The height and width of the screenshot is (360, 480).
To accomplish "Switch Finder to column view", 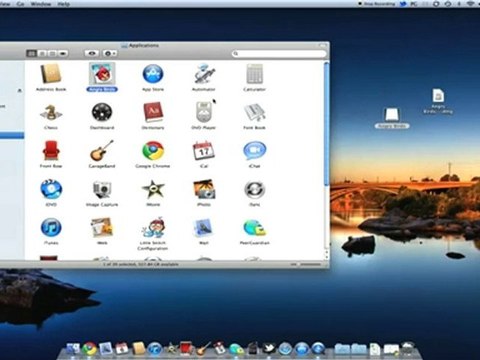I will [x=53, y=53].
